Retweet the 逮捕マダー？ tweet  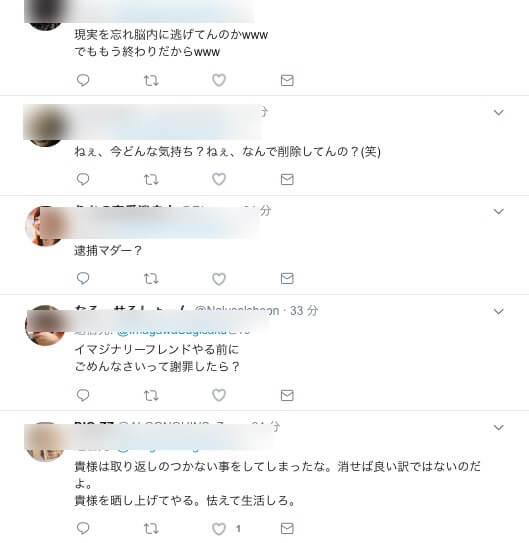click(x=151, y=278)
